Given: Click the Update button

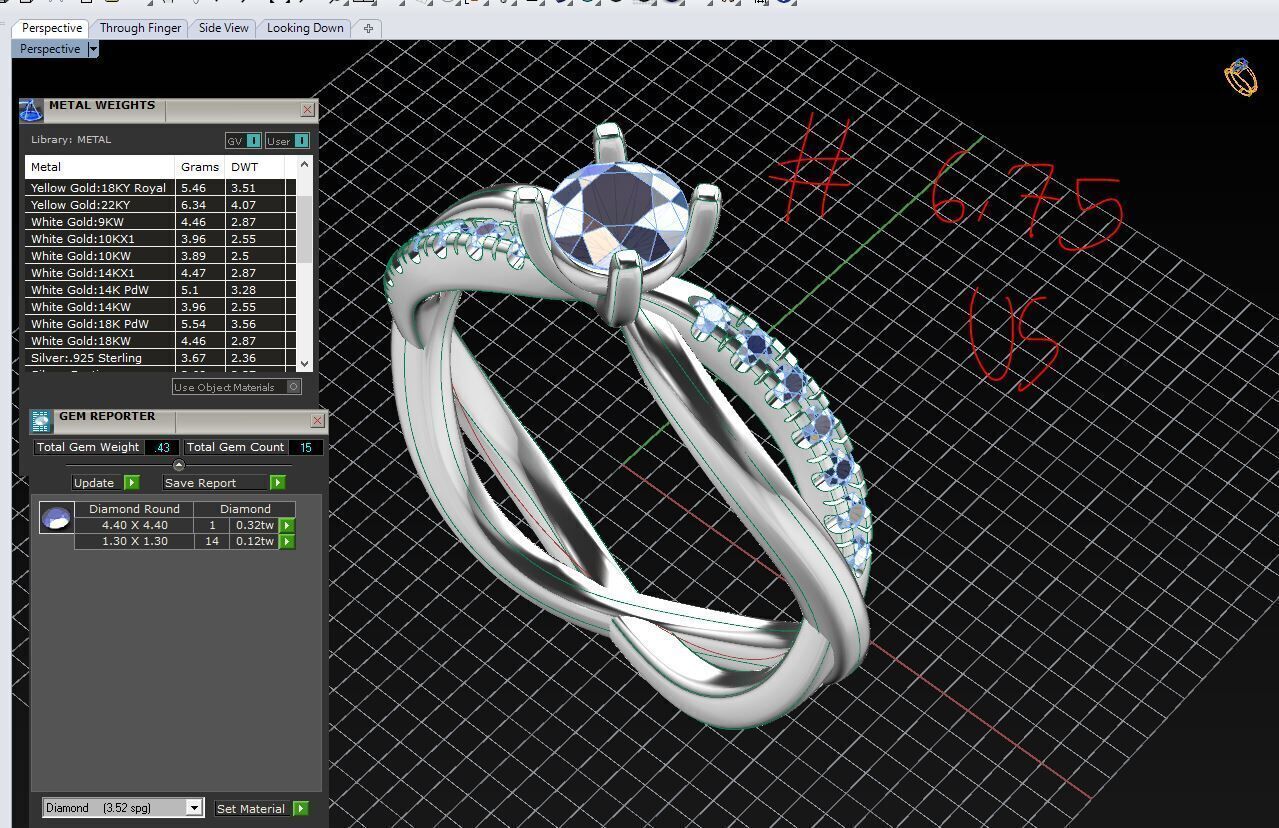Looking at the screenshot, I should 105,483.
